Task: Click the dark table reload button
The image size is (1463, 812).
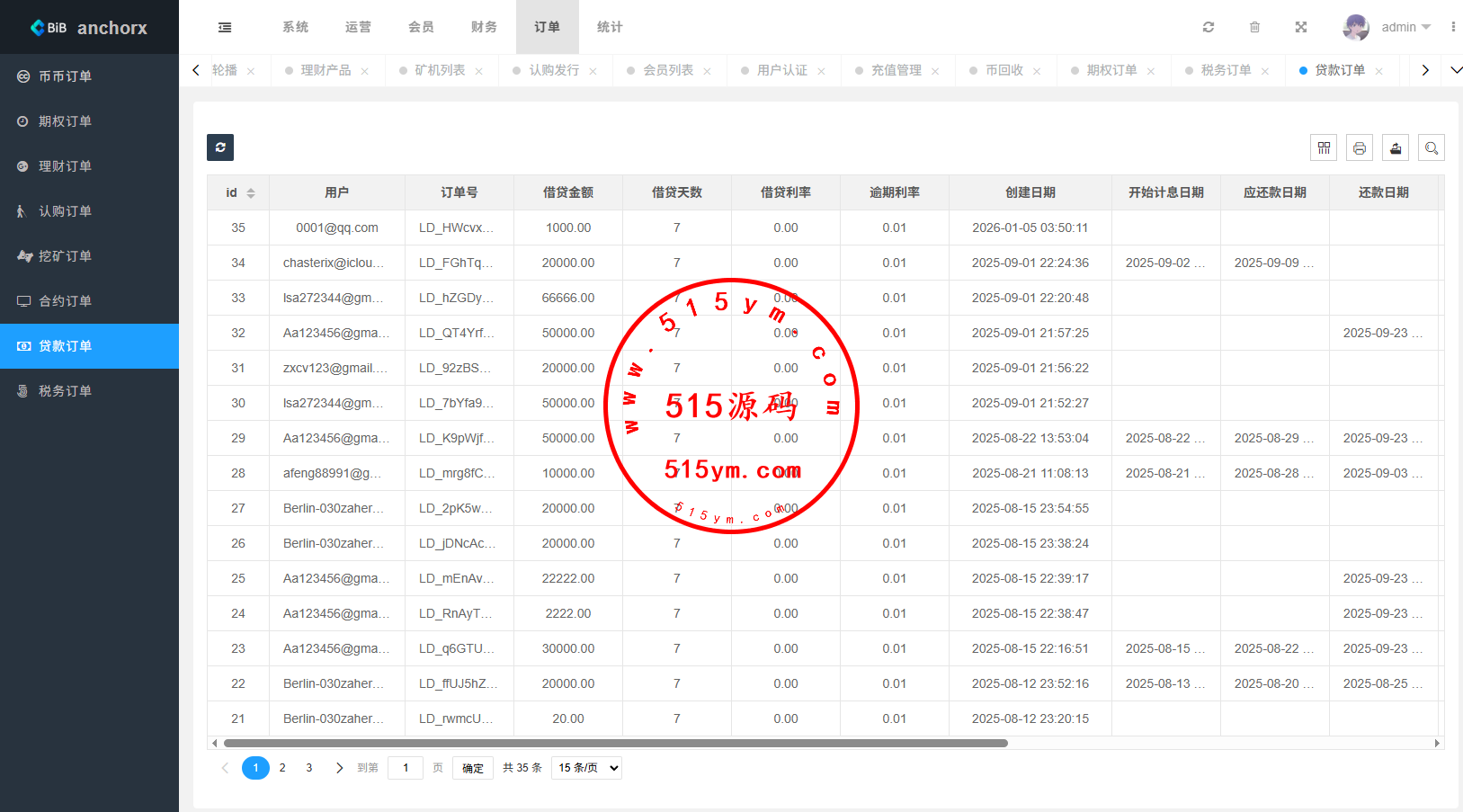Action: (220, 147)
